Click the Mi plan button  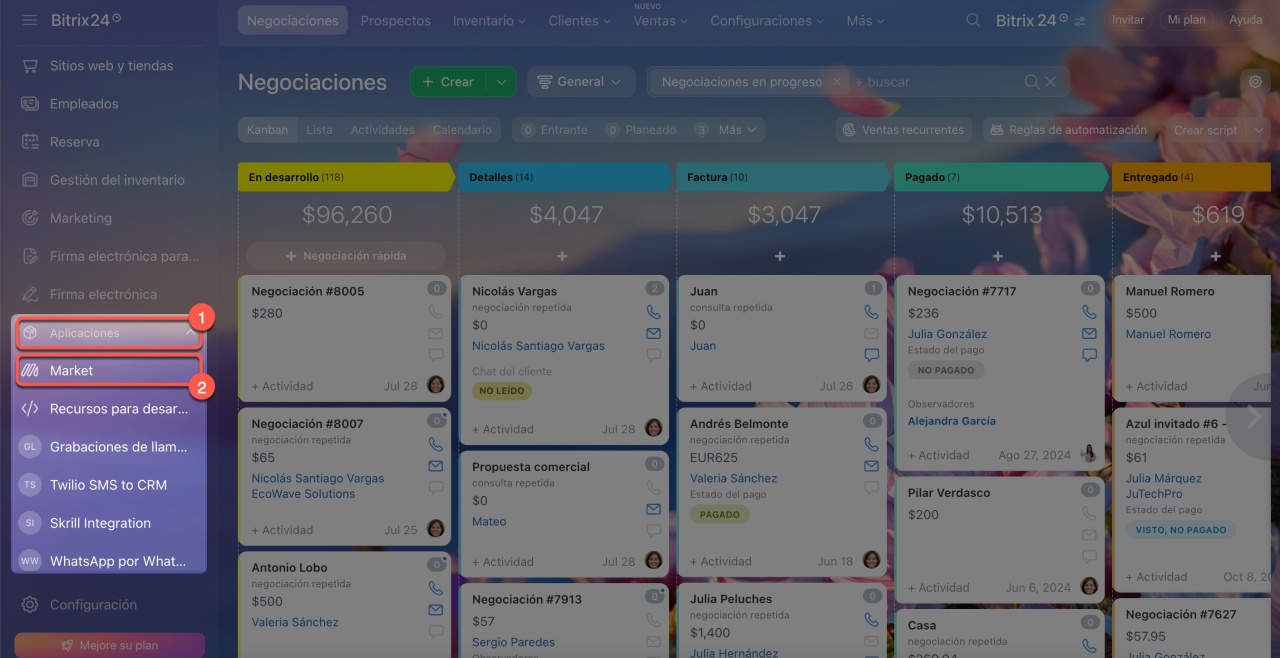pyautogui.click(x=1186, y=20)
